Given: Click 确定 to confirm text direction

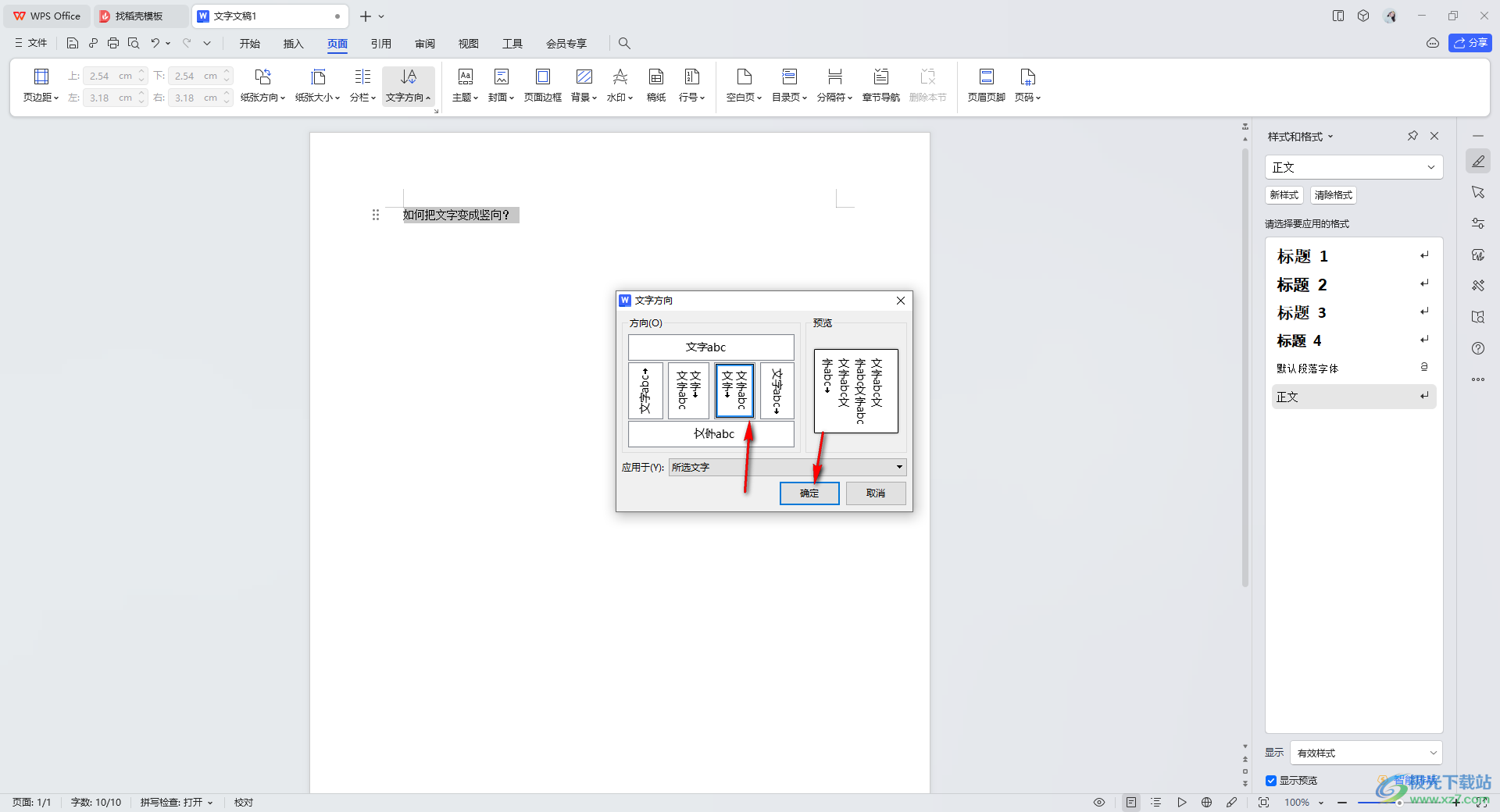Looking at the screenshot, I should point(809,493).
